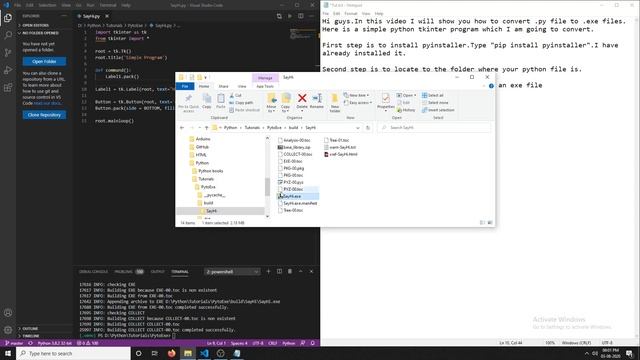This screenshot has width=640, height=360.
Task: Expand OUTLINE section in VS Code sidebar
Action: (x=30, y=329)
